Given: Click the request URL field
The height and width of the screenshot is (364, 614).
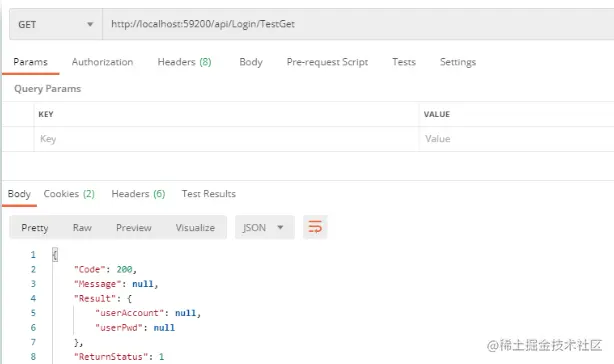Looking at the screenshot, I should click(x=358, y=24).
